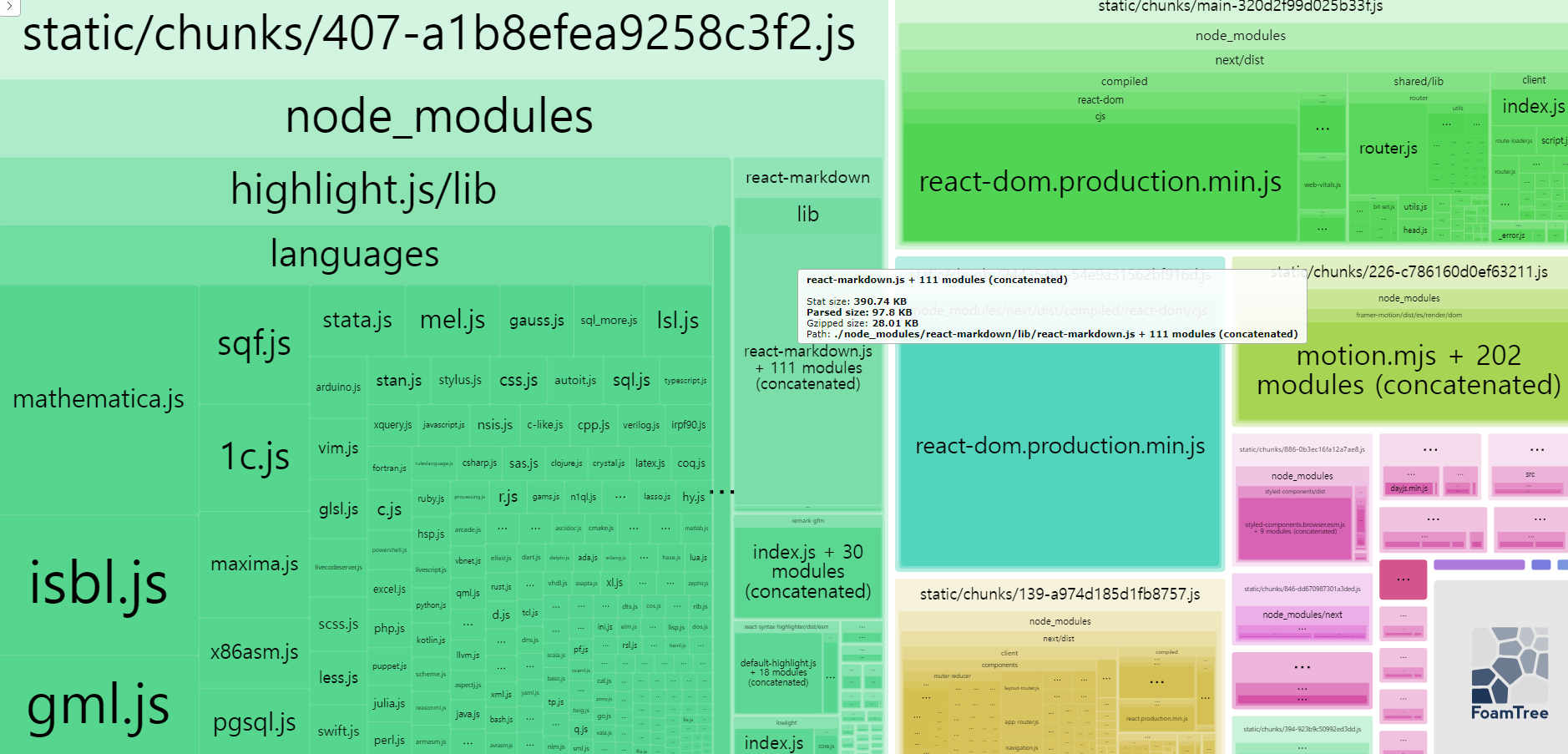
Task: Select the typescript.js module cell
Action: [x=685, y=381]
